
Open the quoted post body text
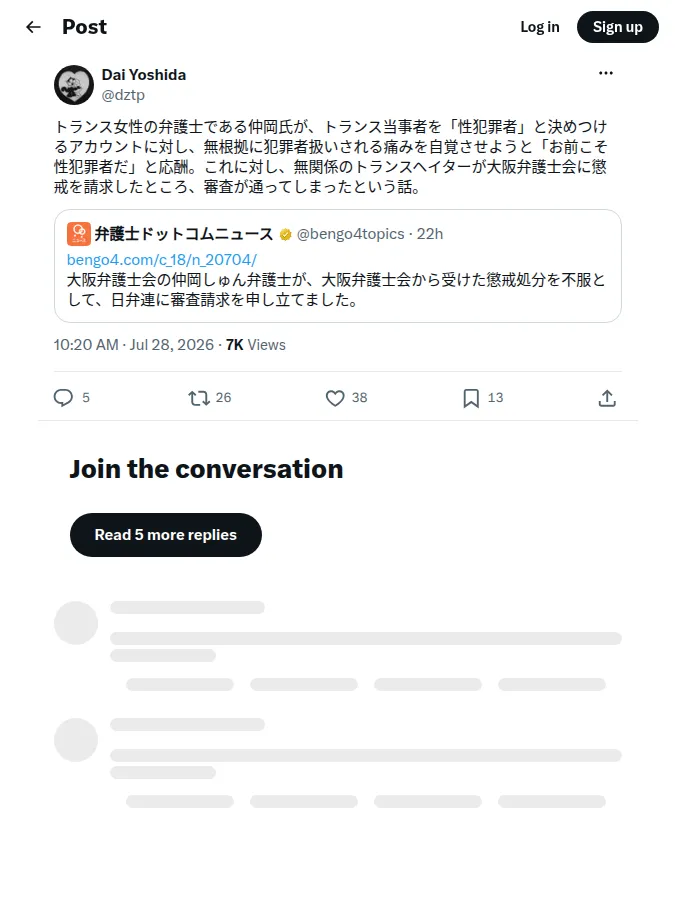pos(336,290)
